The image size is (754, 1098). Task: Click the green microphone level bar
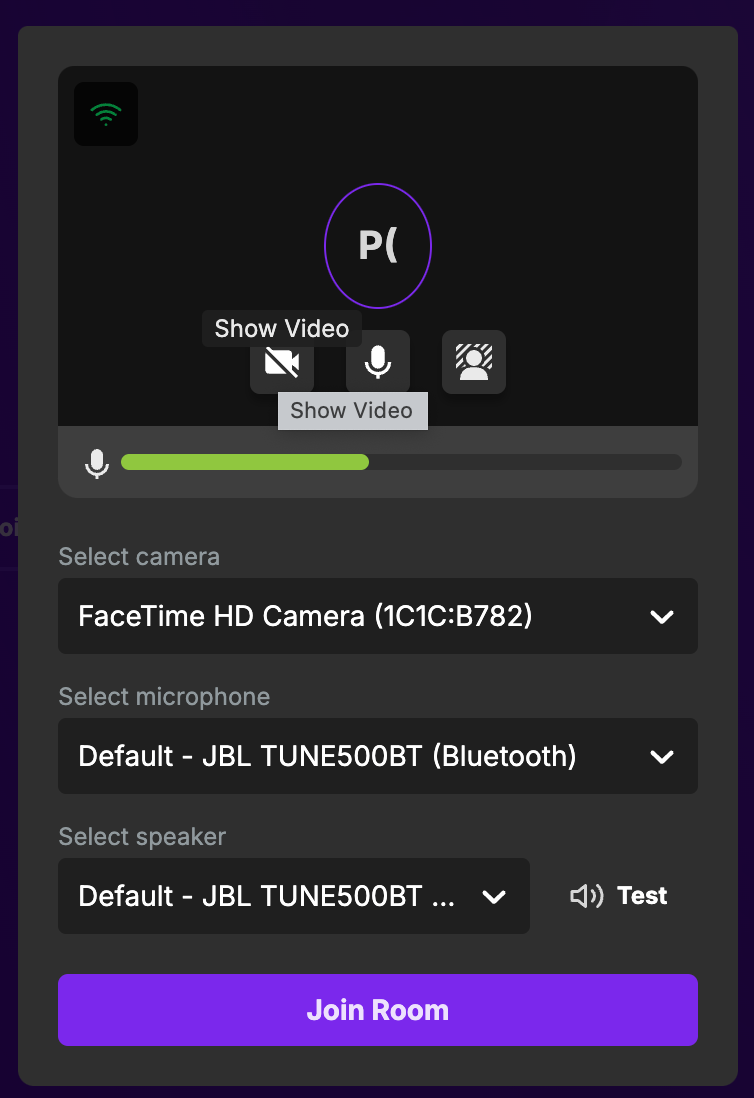(245, 462)
